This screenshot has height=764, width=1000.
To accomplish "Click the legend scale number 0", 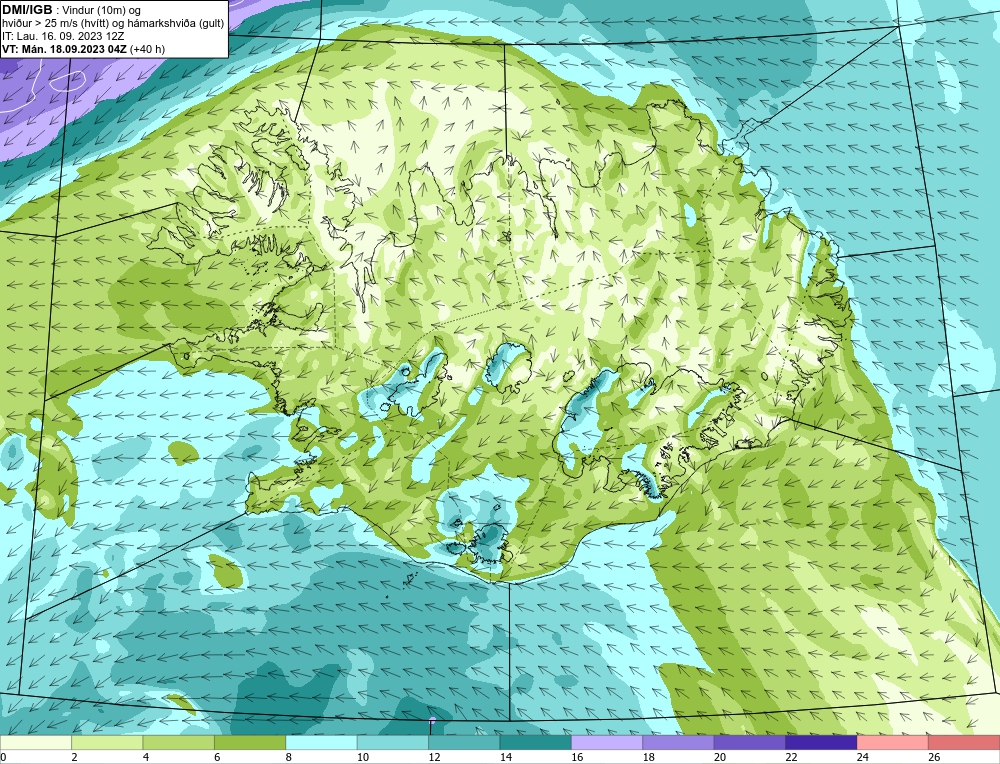I will 3,757.
